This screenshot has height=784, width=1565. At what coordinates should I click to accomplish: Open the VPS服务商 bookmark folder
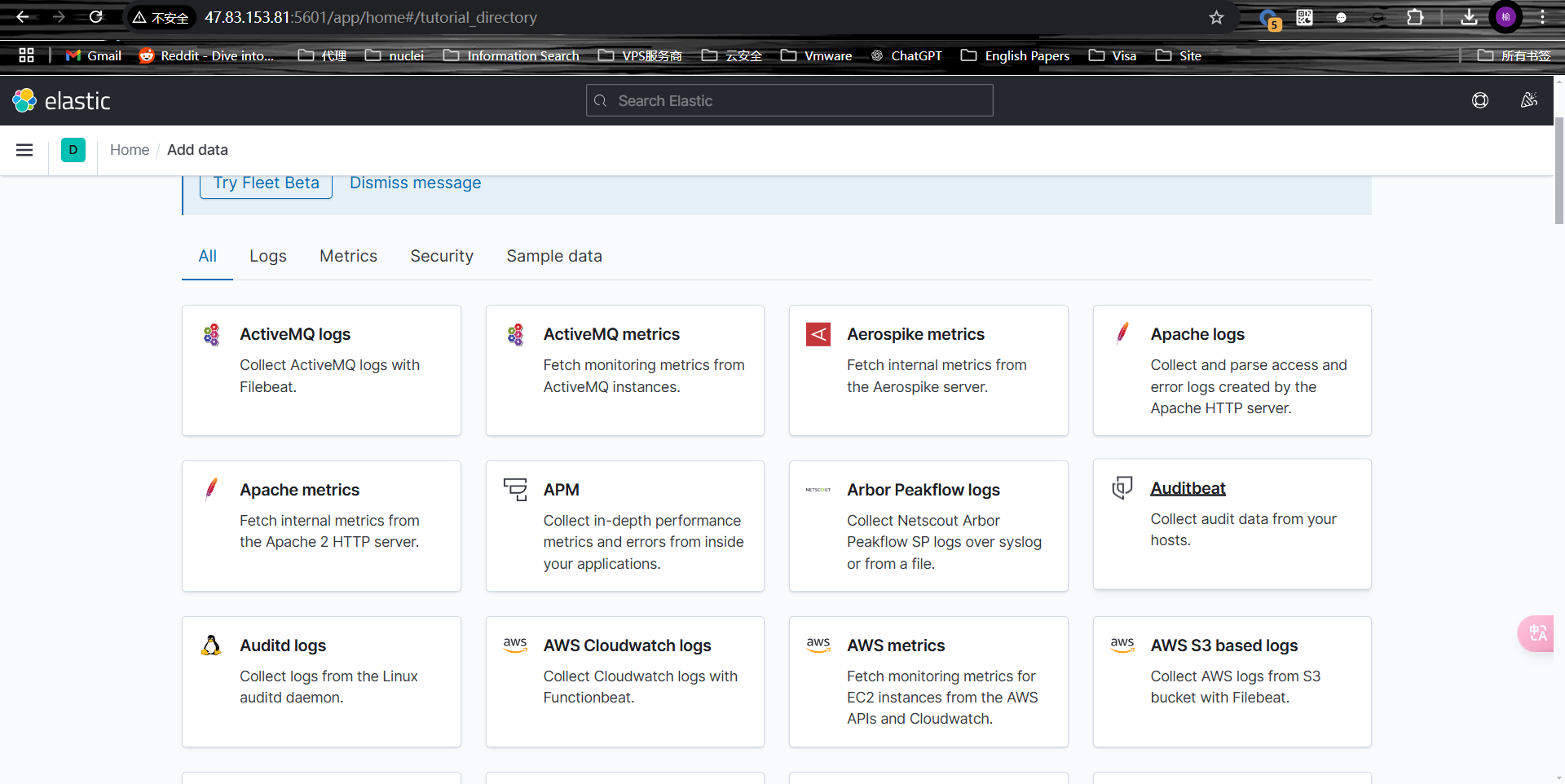pyautogui.click(x=640, y=55)
